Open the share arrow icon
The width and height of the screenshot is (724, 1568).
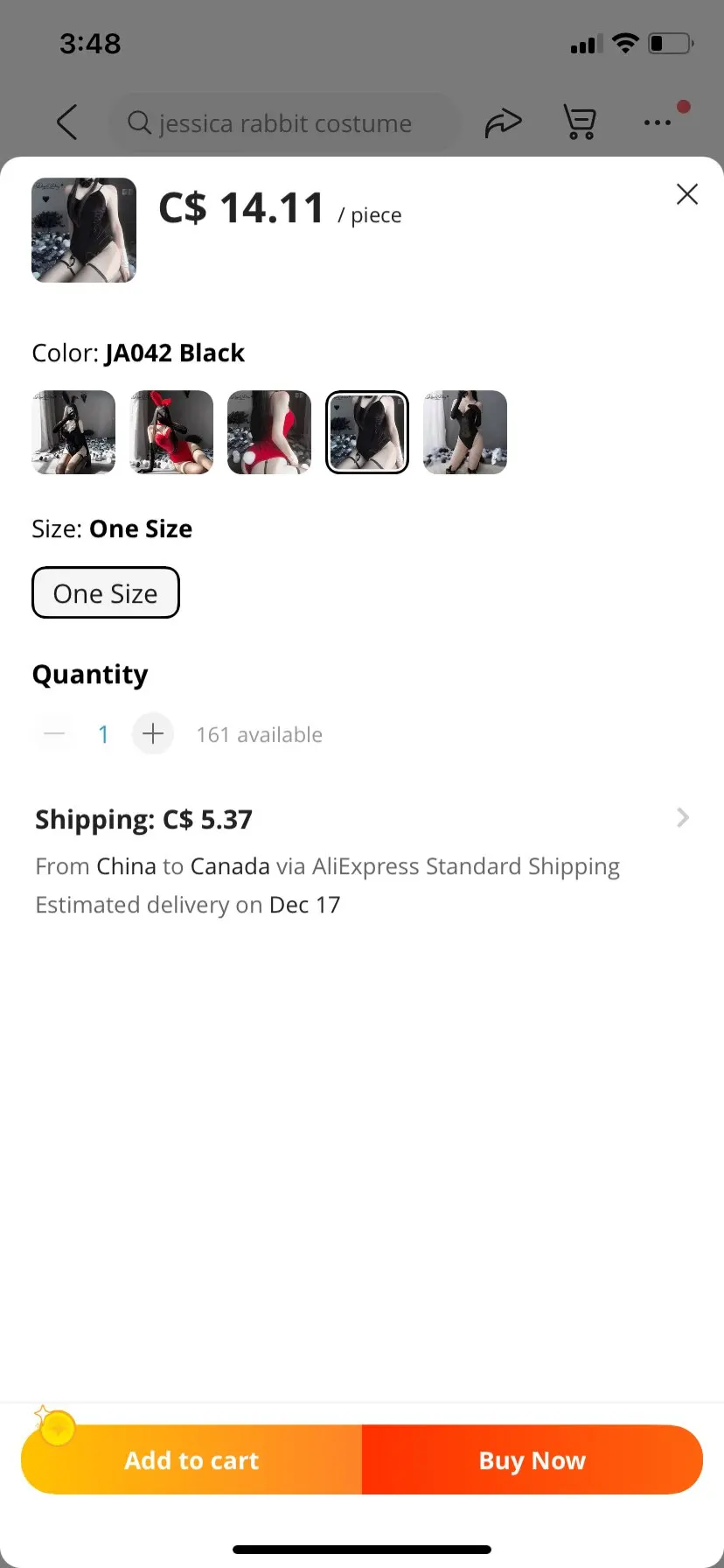click(503, 122)
